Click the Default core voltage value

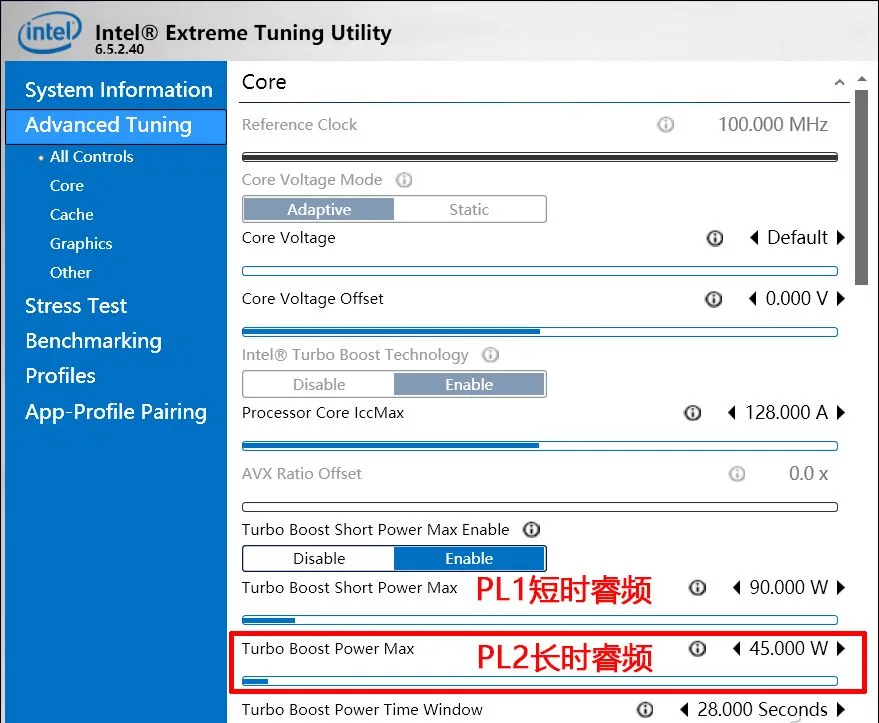click(797, 238)
